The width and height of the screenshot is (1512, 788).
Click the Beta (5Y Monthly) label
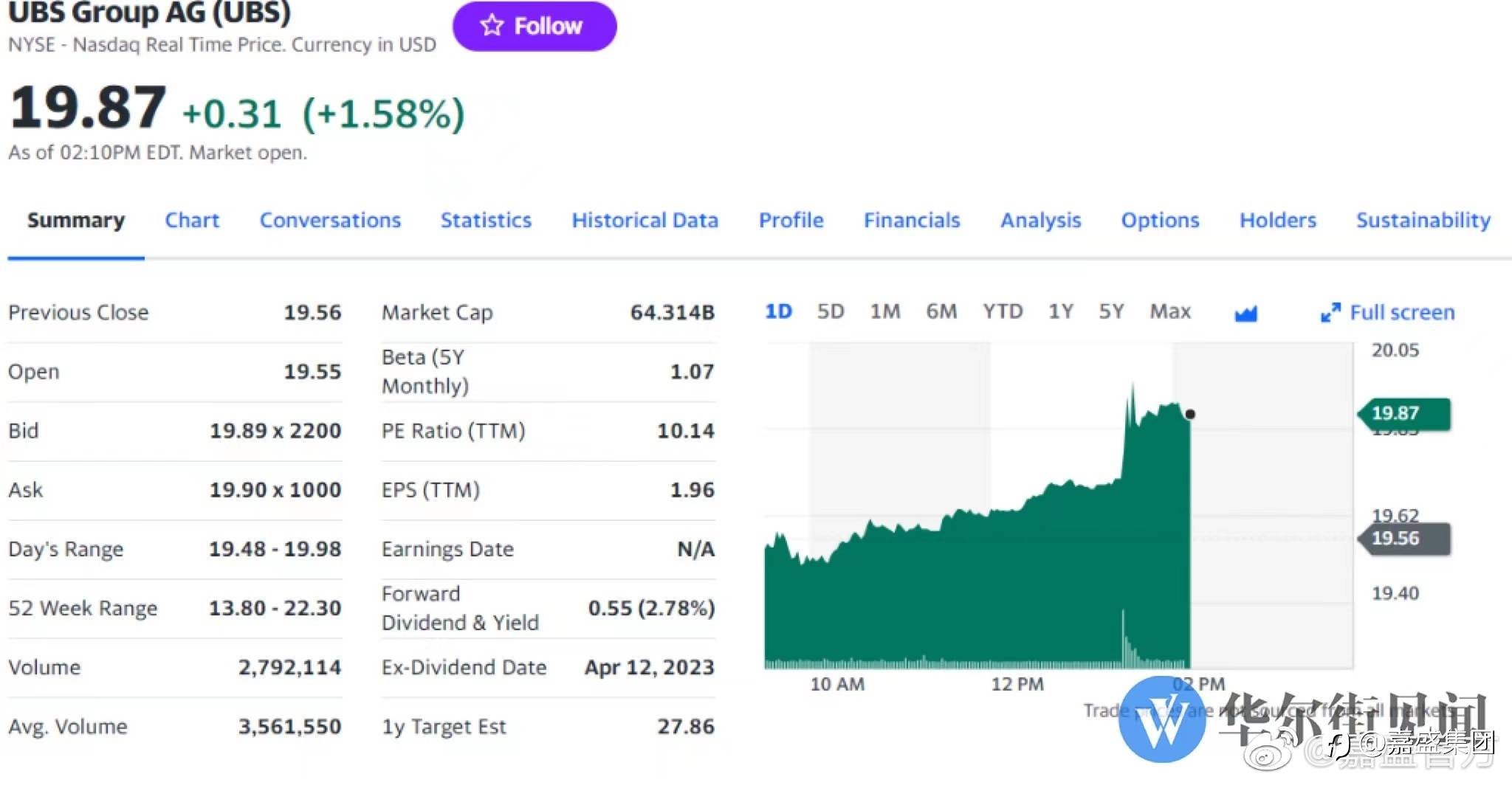[425, 371]
